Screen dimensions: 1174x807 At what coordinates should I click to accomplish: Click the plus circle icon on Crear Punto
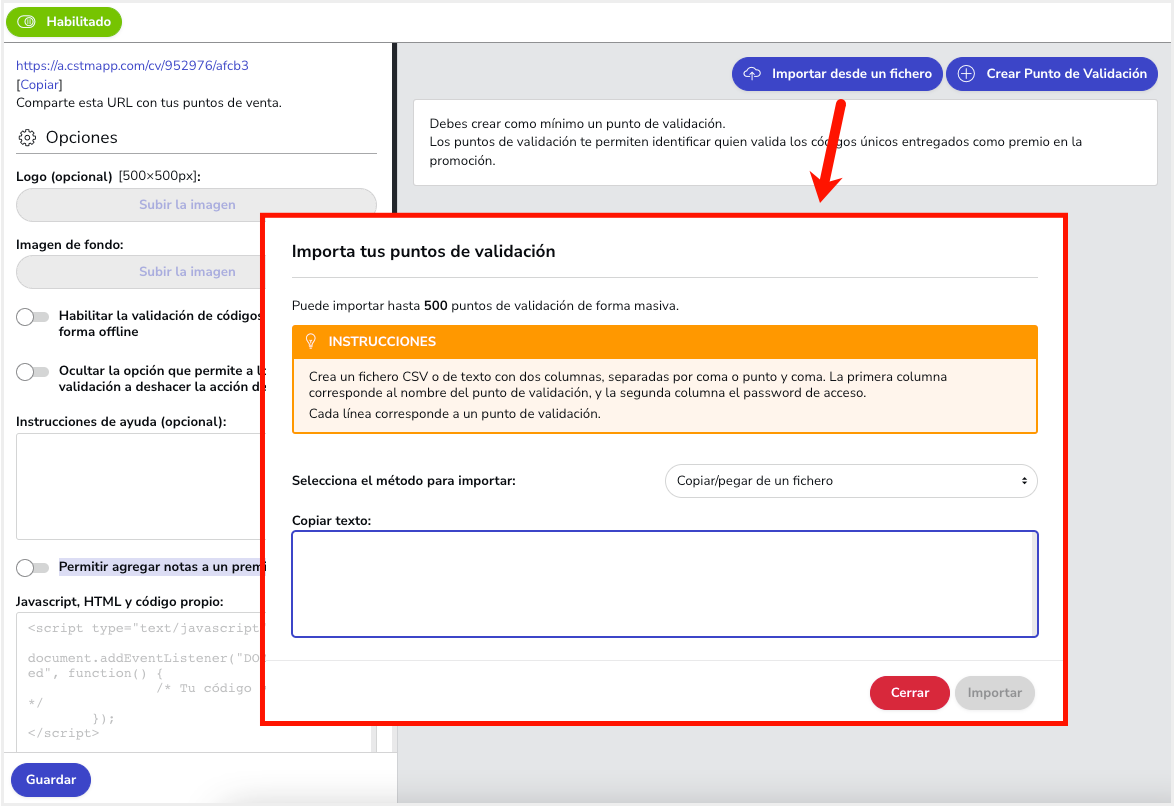click(x=966, y=73)
